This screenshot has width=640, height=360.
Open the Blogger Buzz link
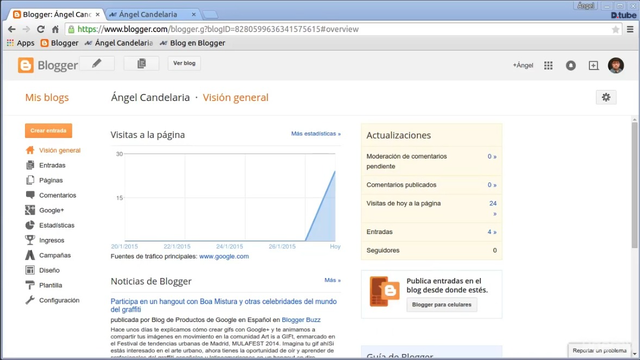click(301, 320)
